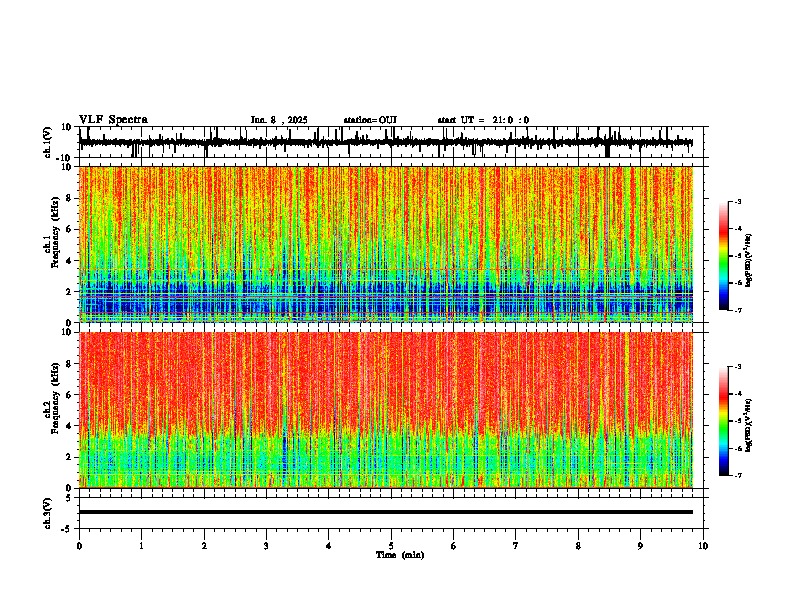This screenshot has width=792, height=612.
Task: Click the 9 minute tick label
Action: 640,546
